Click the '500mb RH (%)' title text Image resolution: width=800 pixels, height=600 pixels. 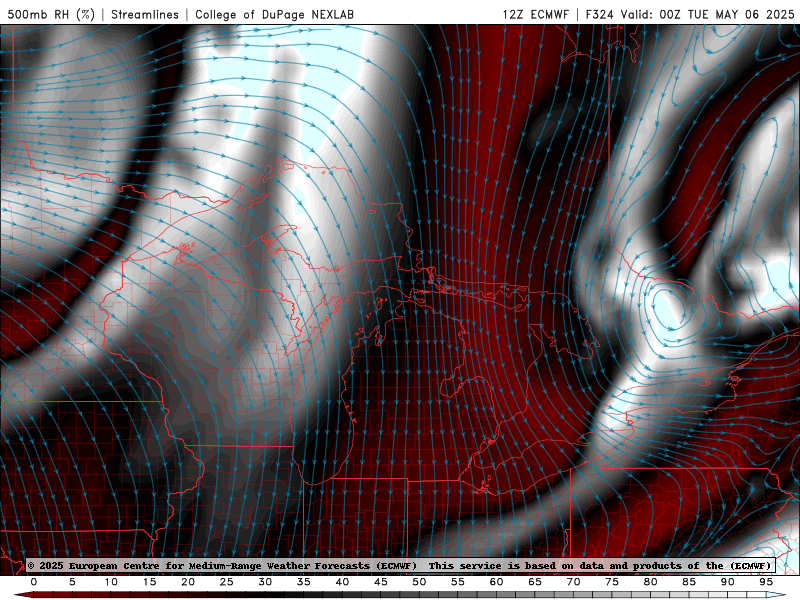point(52,14)
